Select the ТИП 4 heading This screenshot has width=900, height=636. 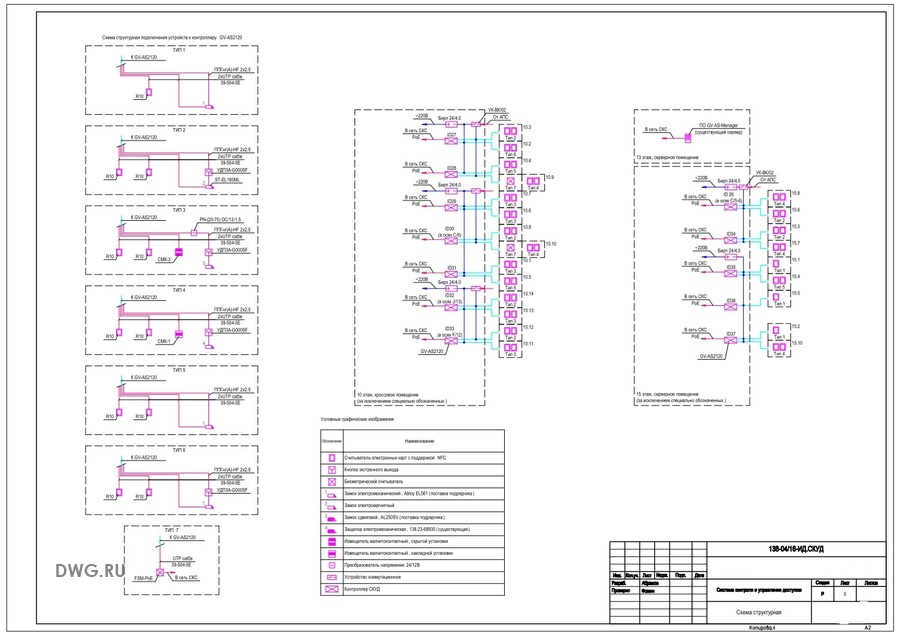tap(179, 290)
